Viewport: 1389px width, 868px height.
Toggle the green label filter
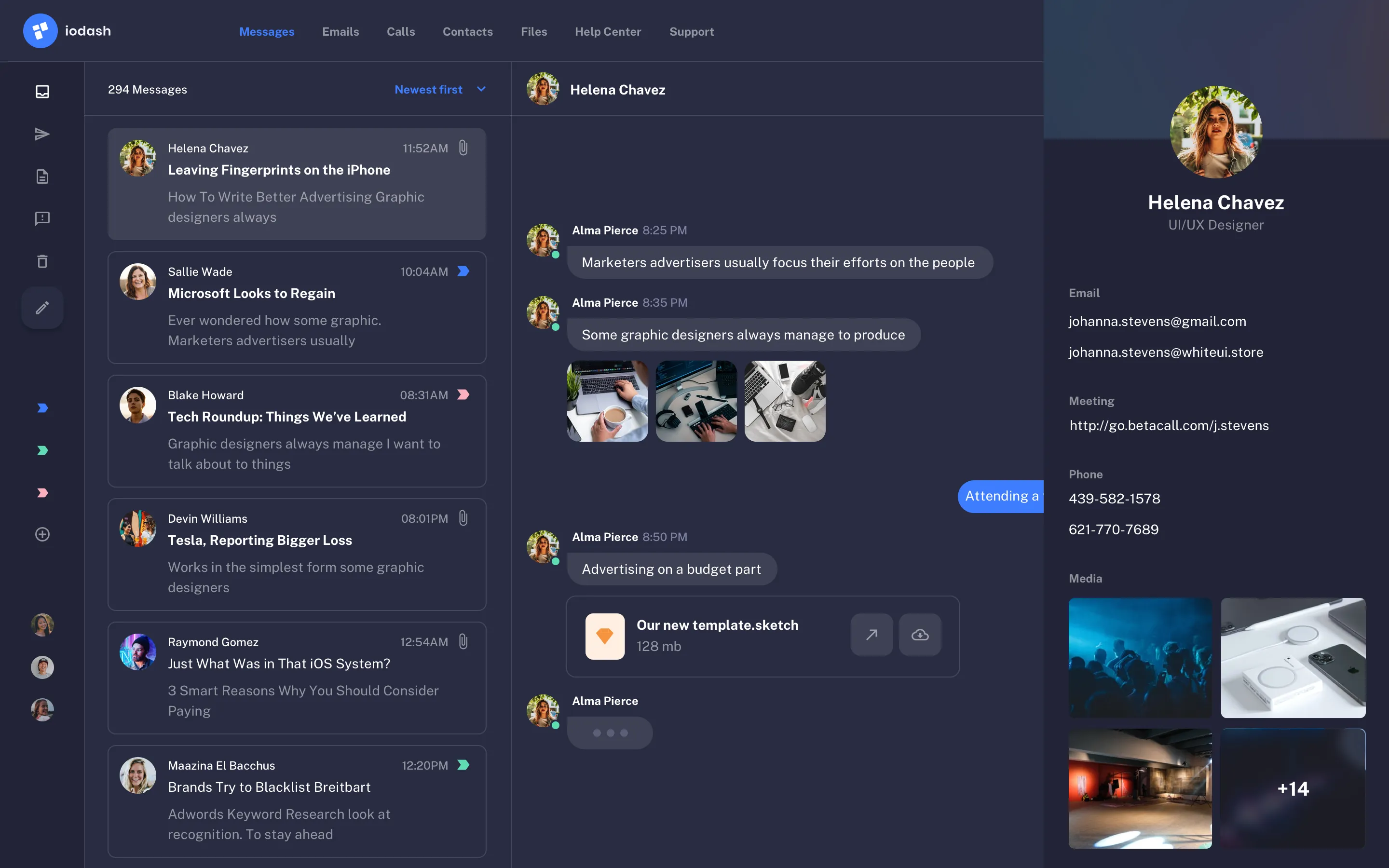[42, 450]
